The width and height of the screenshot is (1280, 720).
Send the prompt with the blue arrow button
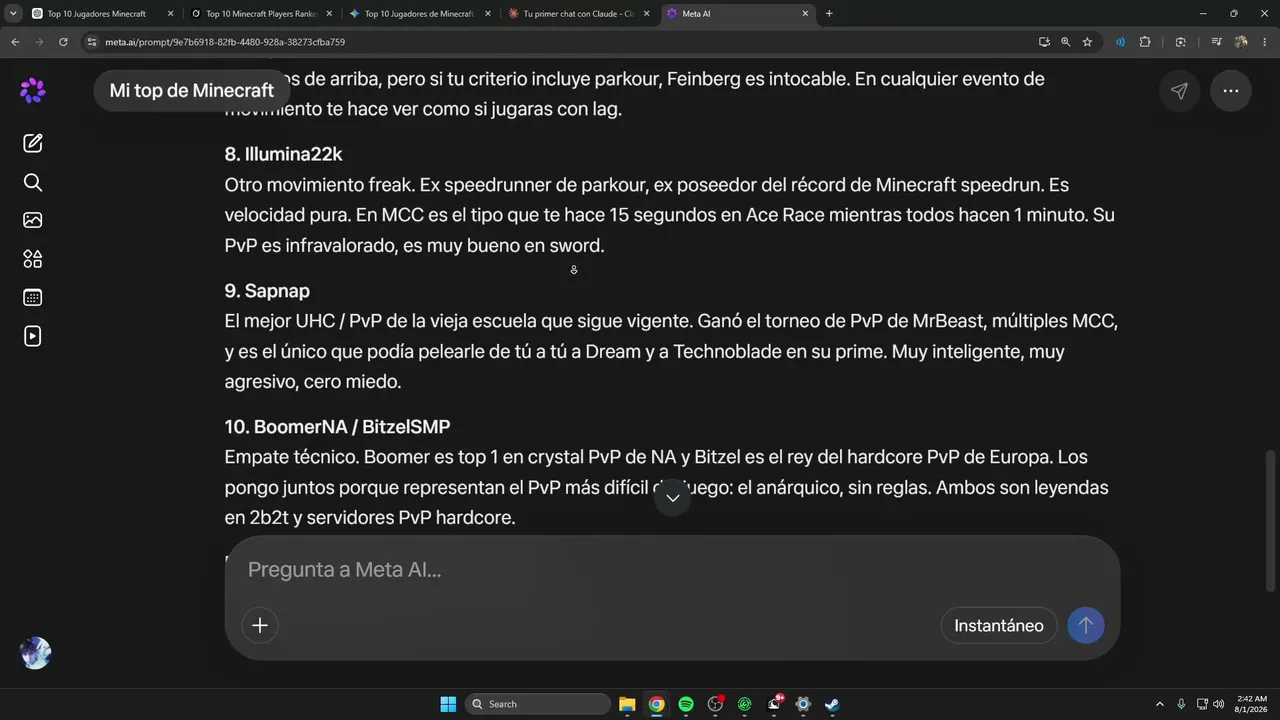(x=1086, y=626)
